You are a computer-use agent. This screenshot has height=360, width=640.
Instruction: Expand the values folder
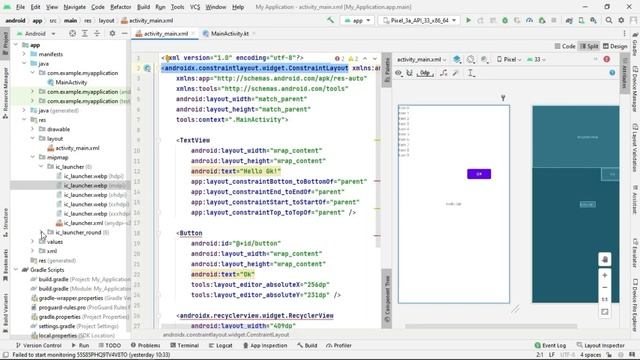click(x=33, y=242)
